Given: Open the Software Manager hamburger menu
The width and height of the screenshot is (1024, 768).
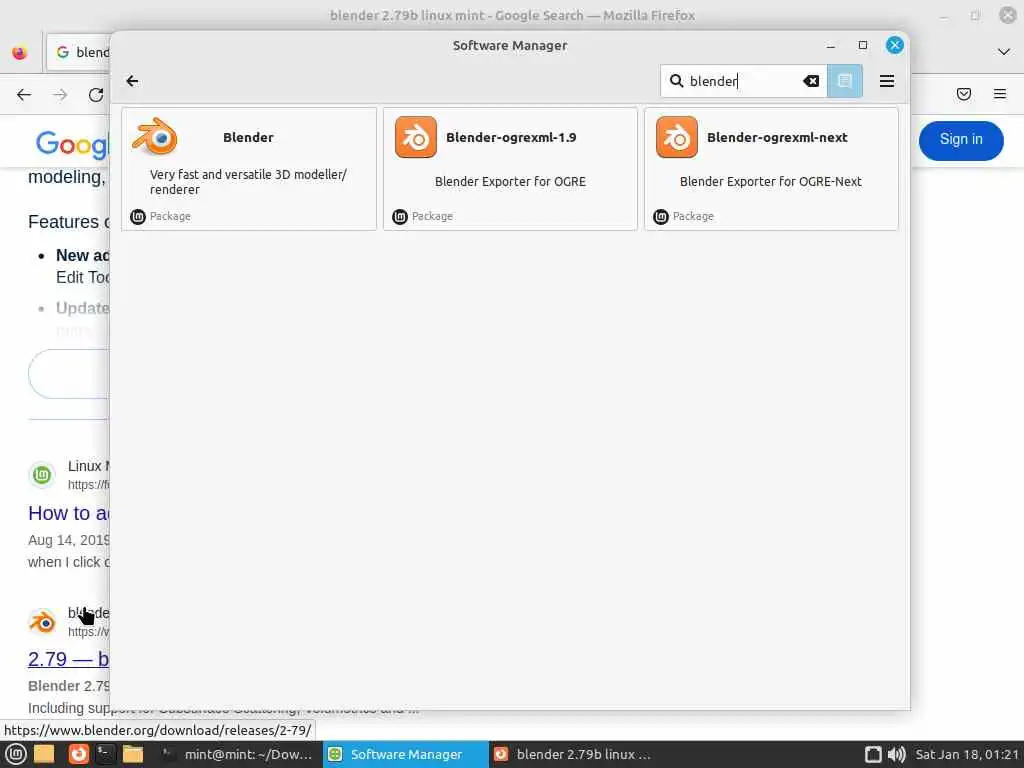Looking at the screenshot, I should (886, 81).
